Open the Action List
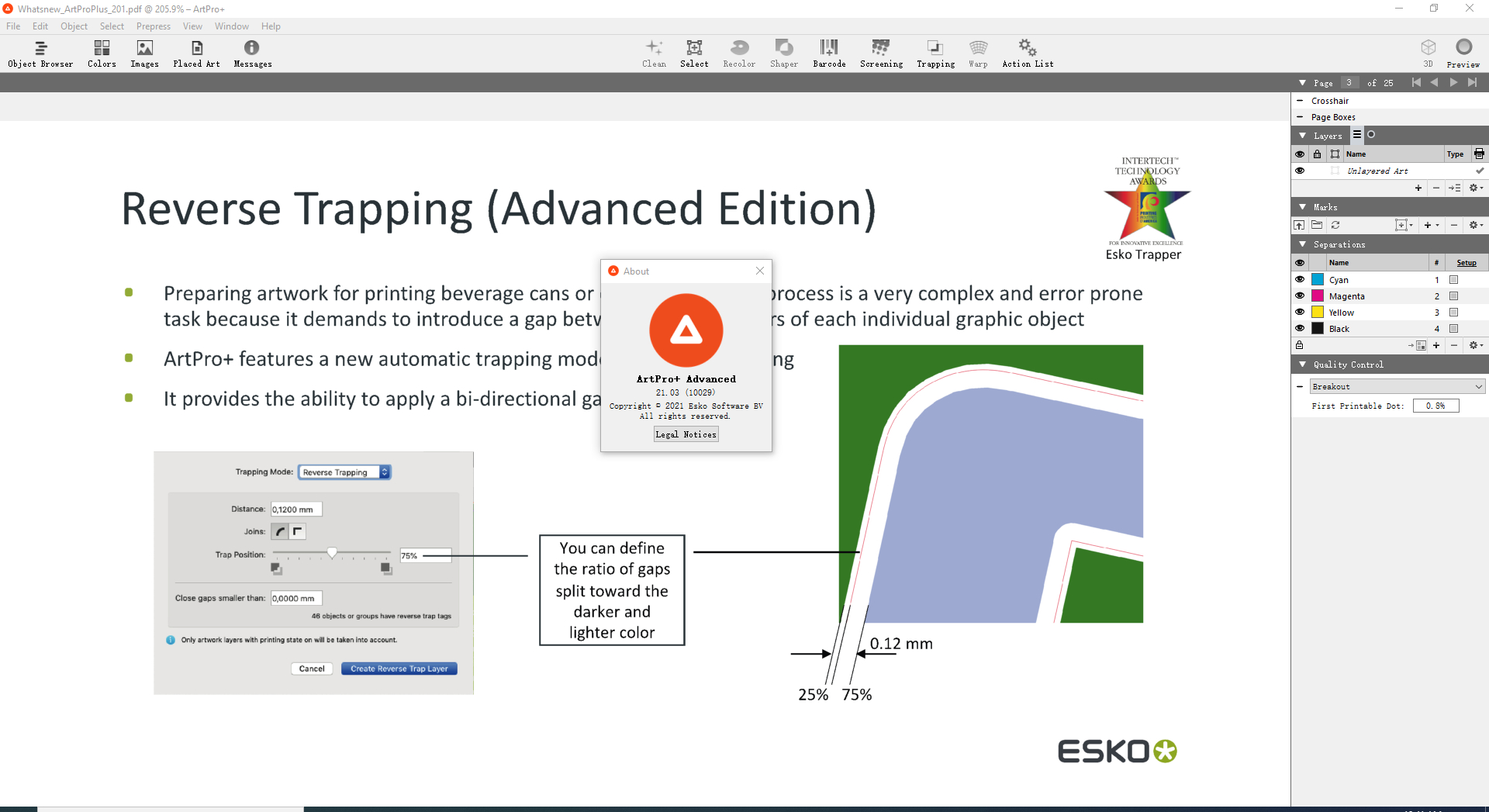 [x=1028, y=54]
